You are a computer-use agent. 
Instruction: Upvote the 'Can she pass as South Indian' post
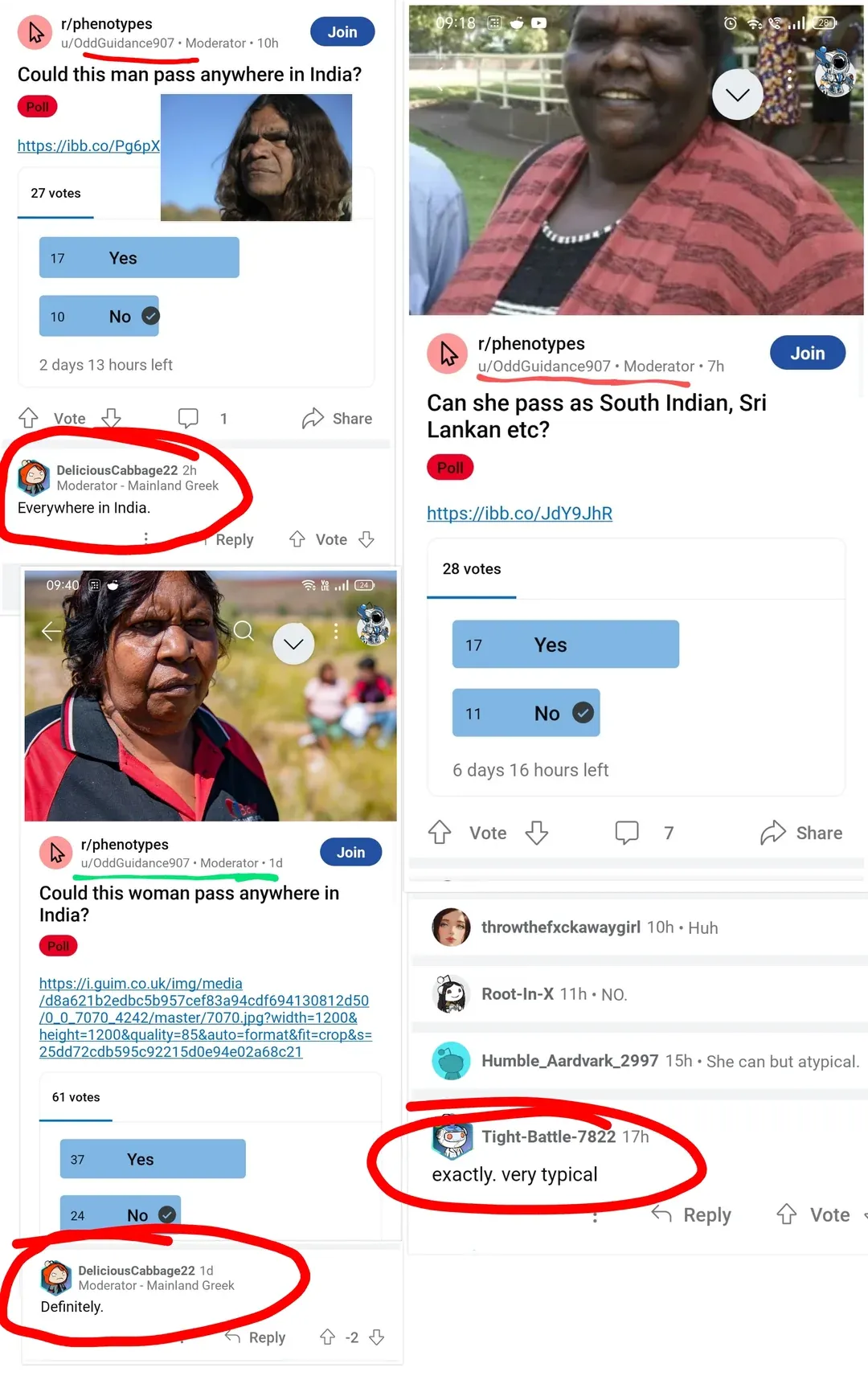tap(440, 832)
